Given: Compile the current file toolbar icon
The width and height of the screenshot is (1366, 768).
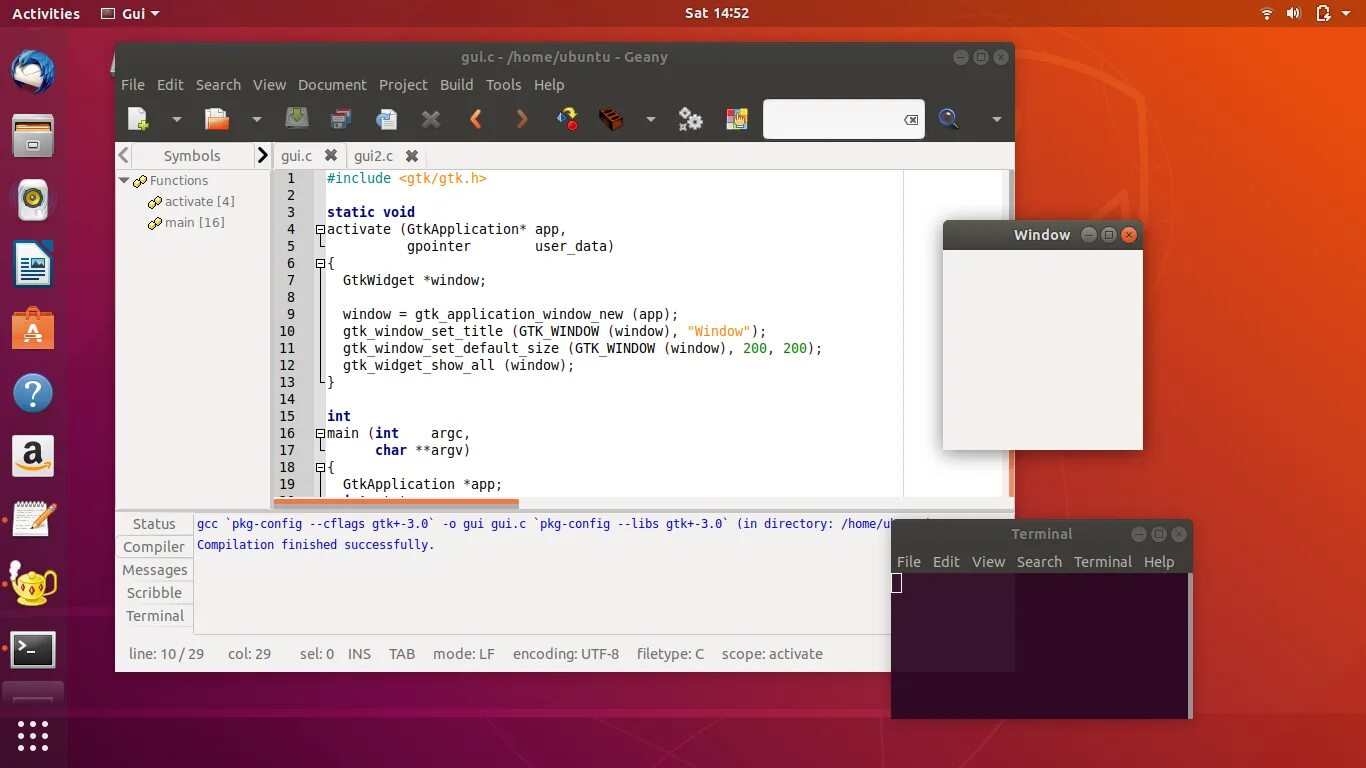Looking at the screenshot, I should click(567, 119).
